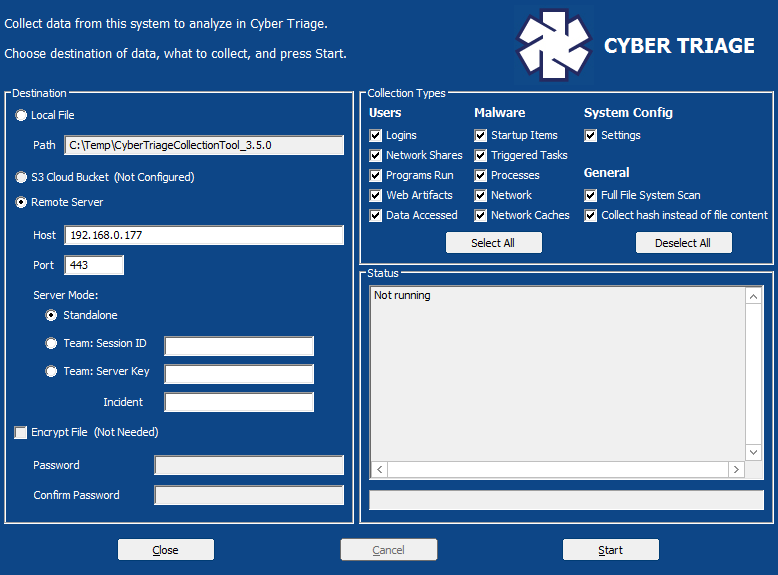The height and width of the screenshot is (575, 778).
Task: Choose S3 Cloud Bucket destination
Action: [x=21, y=178]
